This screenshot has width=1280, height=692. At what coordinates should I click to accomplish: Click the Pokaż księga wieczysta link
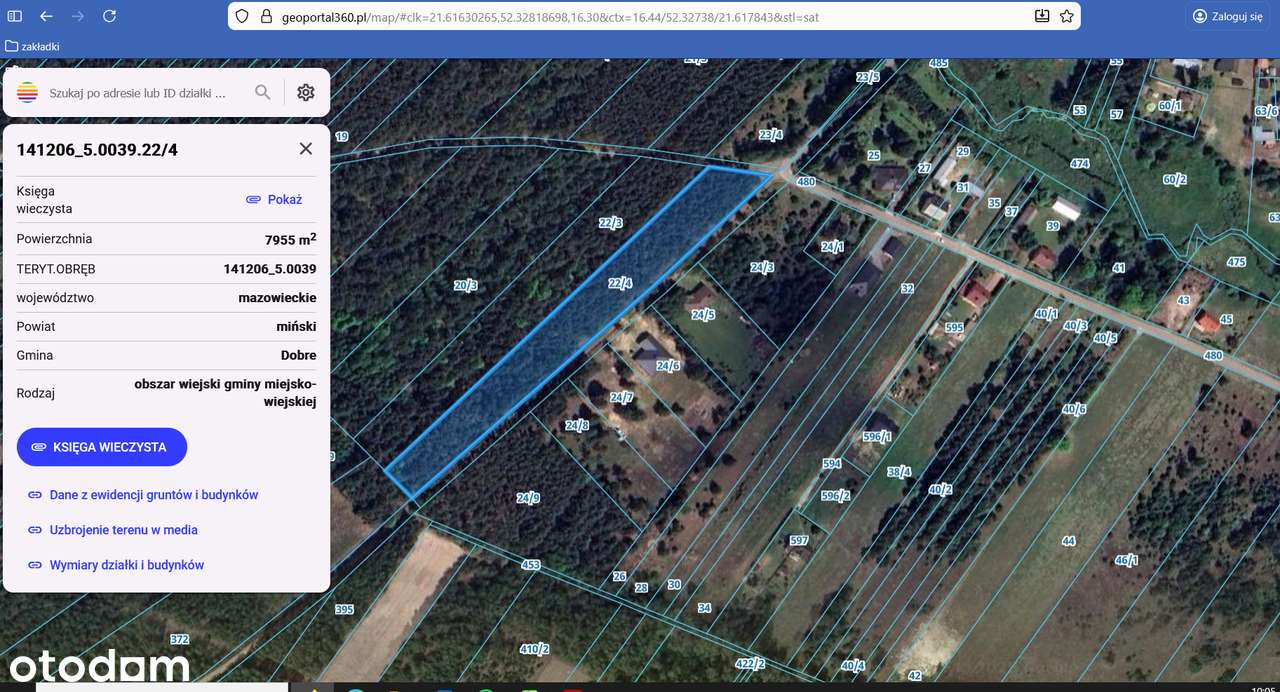[x=275, y=200]
